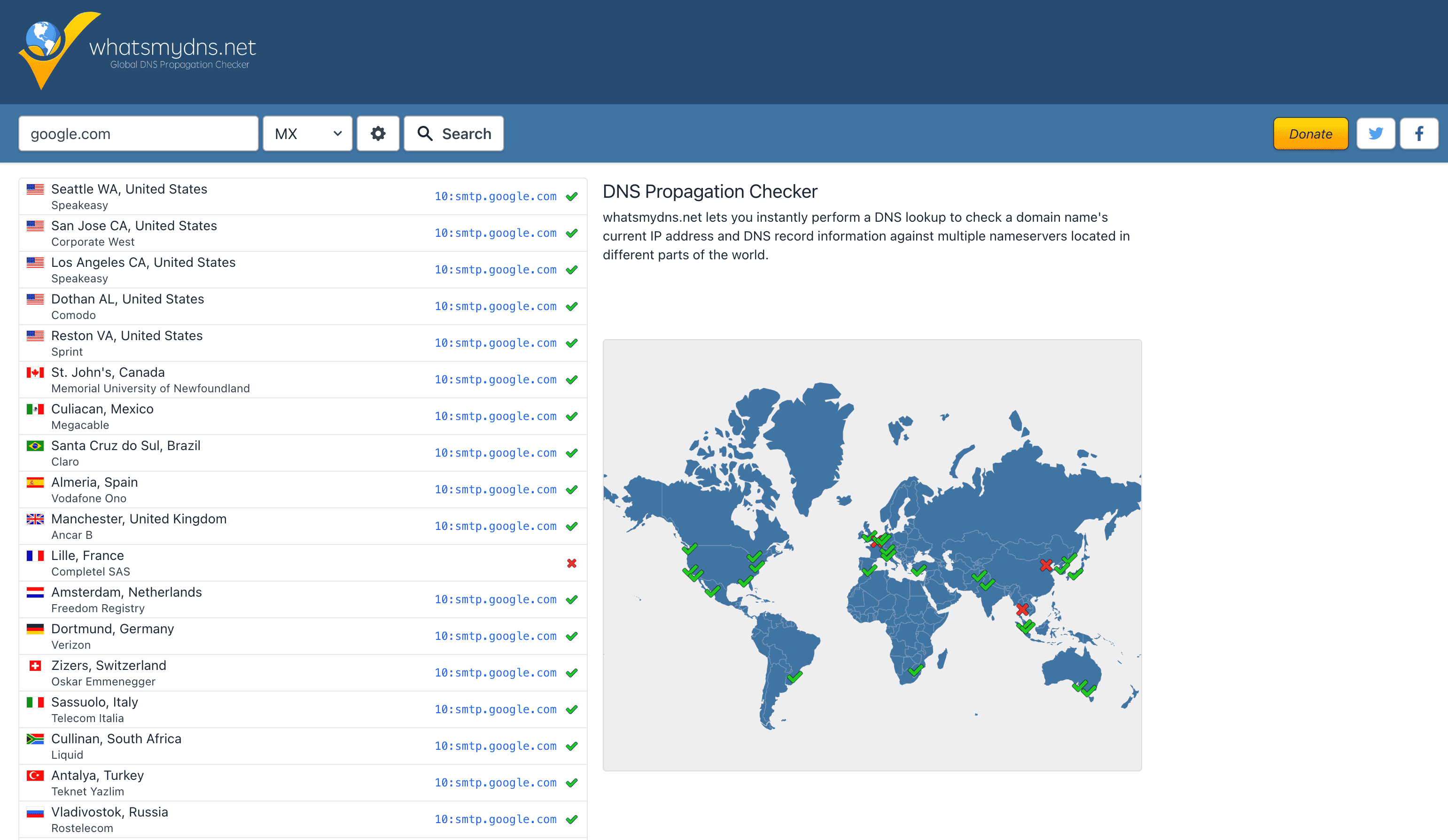Click the green check for San Jose CA
Viewport: 1448px width, 840px height.
(572, 233)
